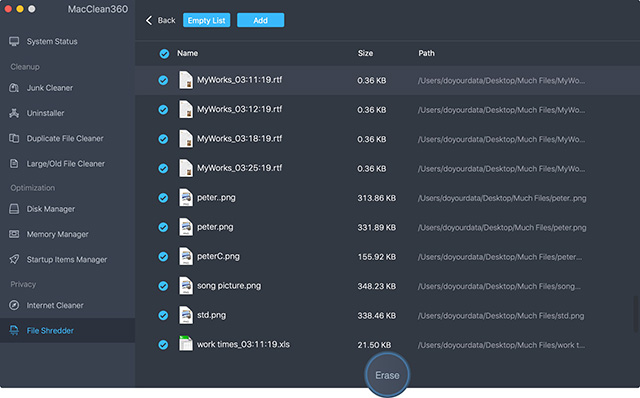Click the Add button
The height and width of the screenshot is (398, 640).
pos(260,20)
